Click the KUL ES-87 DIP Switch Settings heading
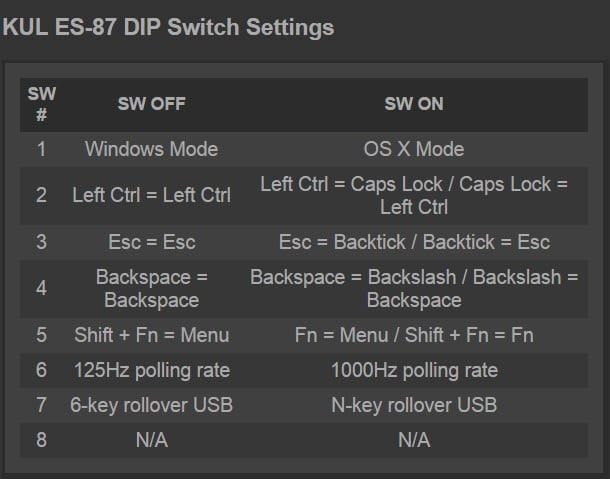This screenshot has width=610, height=479. [x=168, y=27]
